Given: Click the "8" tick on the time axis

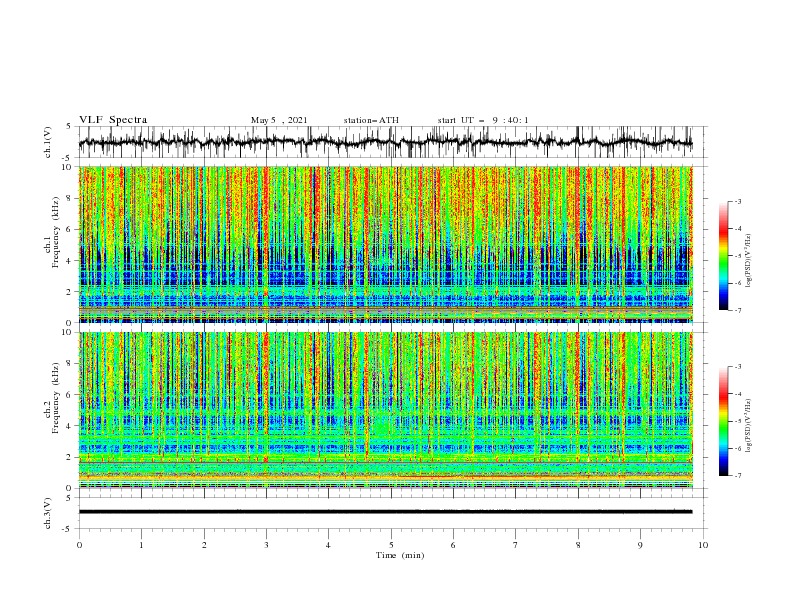Looking at the screenshot, I should click(x=578, y=545).
